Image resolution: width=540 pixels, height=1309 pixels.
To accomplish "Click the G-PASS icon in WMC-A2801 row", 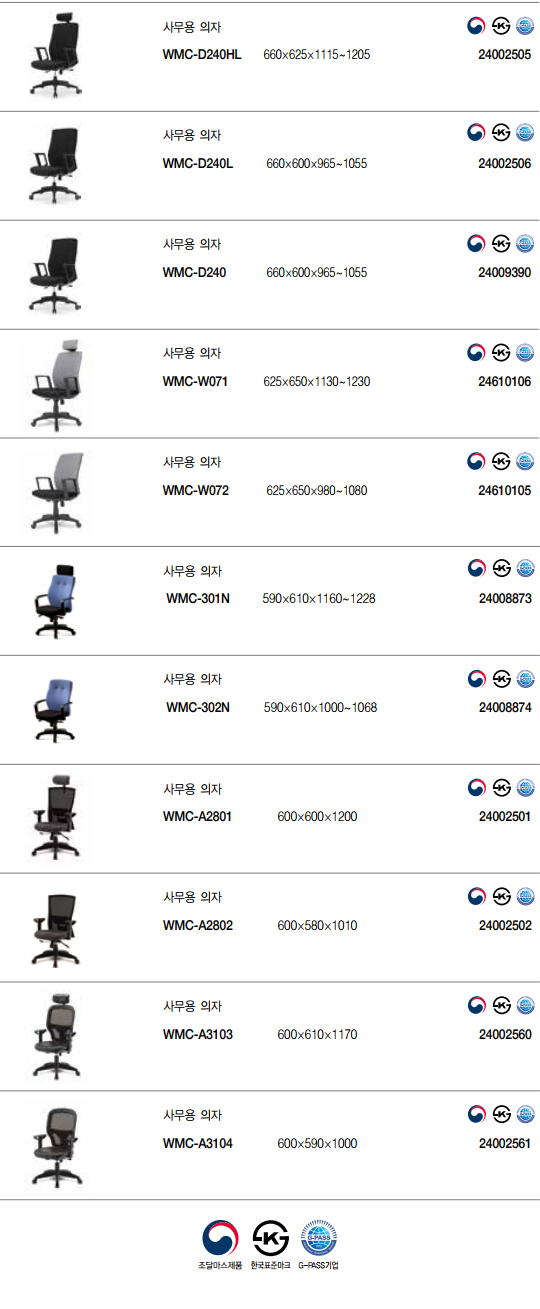I will click(x=525, y=788).
